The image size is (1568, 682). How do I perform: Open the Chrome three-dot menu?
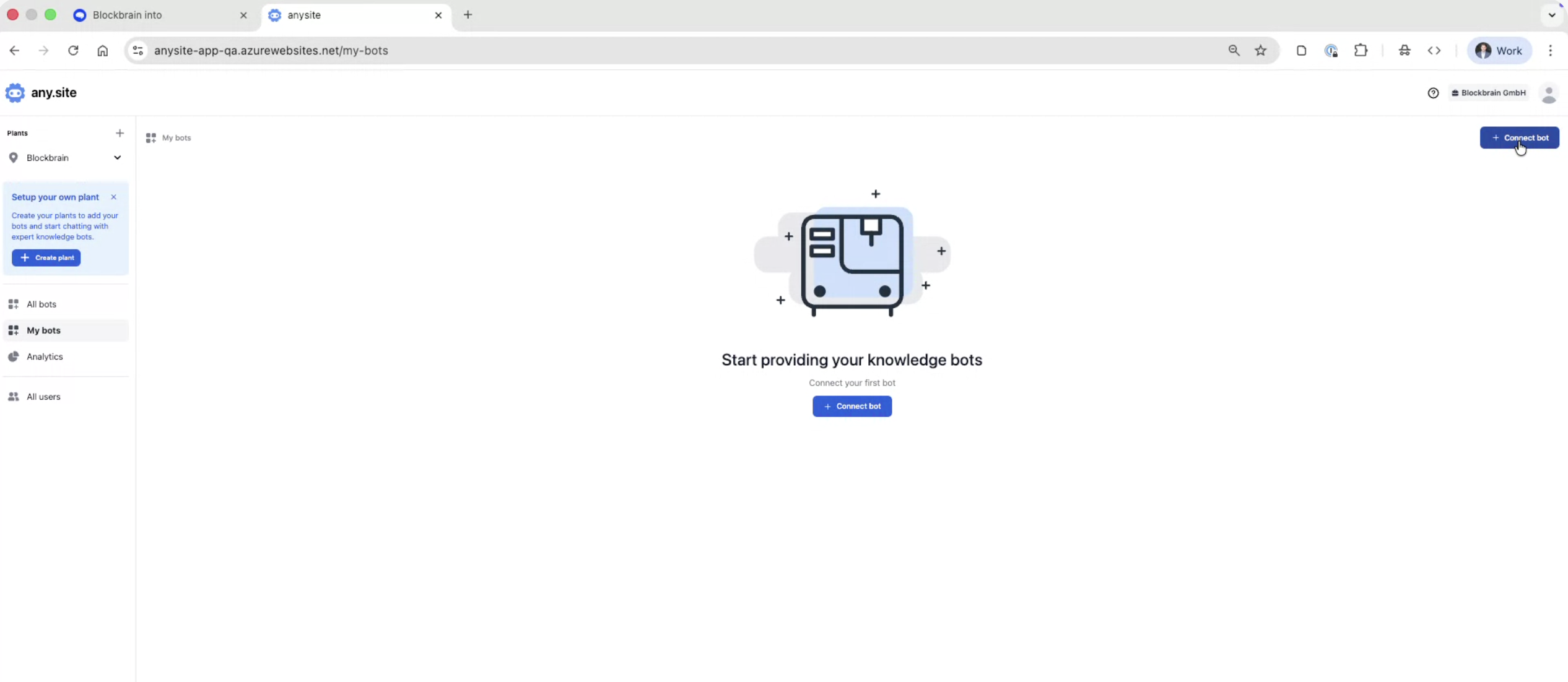1550,51
